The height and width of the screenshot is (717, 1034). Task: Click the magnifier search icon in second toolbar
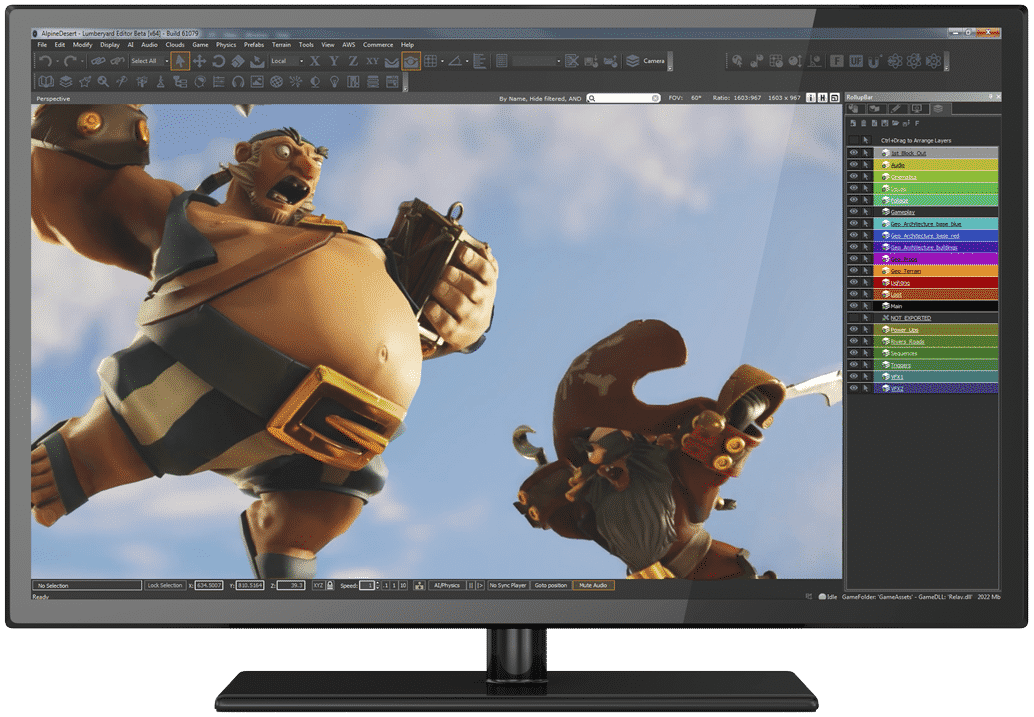(104, 82)
